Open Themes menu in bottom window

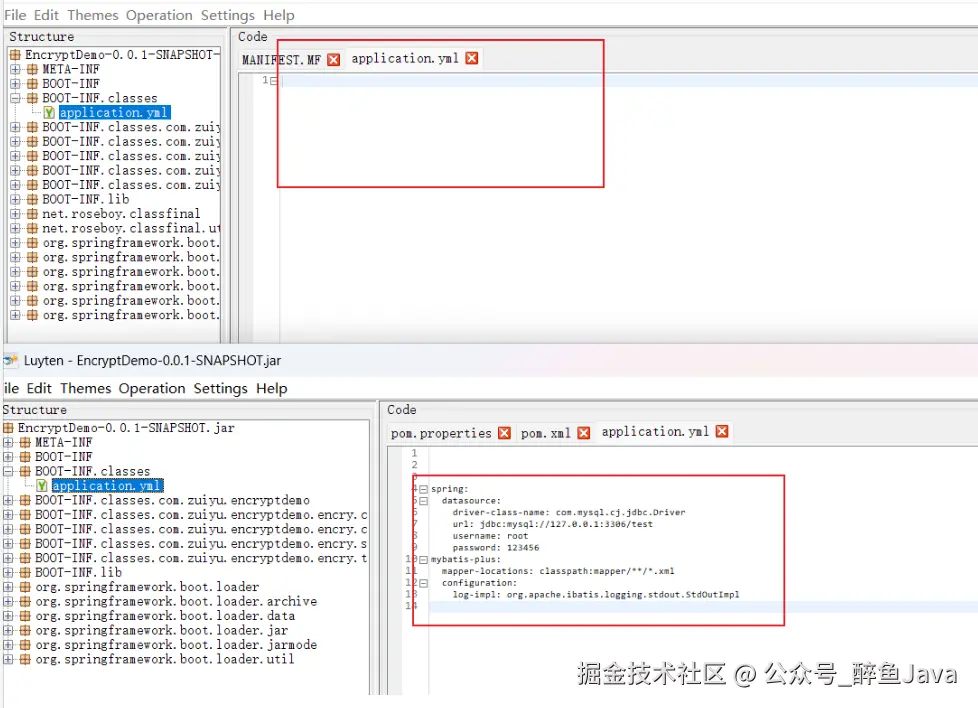pyautogui.click(x=85, y=389)
